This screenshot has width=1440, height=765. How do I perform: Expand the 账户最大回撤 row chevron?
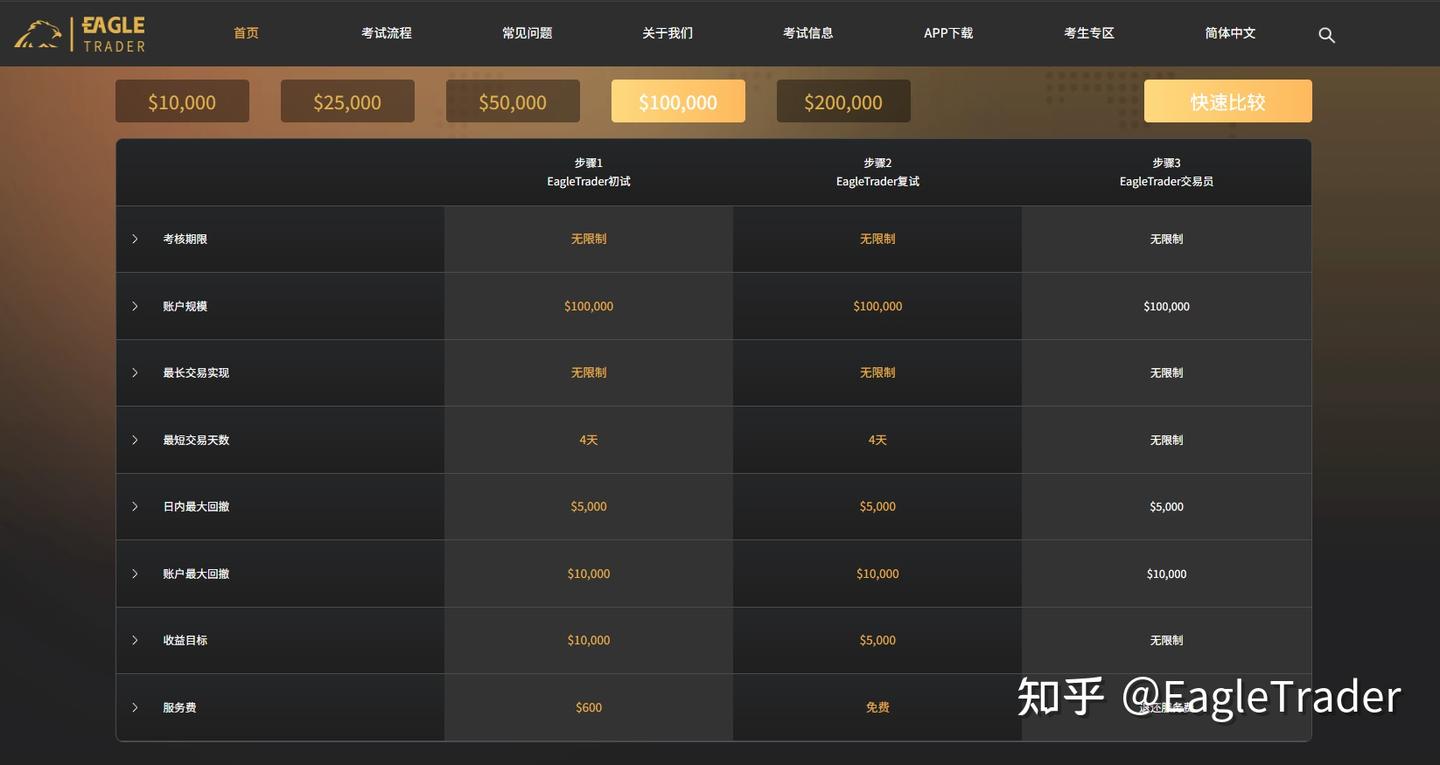(135, 574)
